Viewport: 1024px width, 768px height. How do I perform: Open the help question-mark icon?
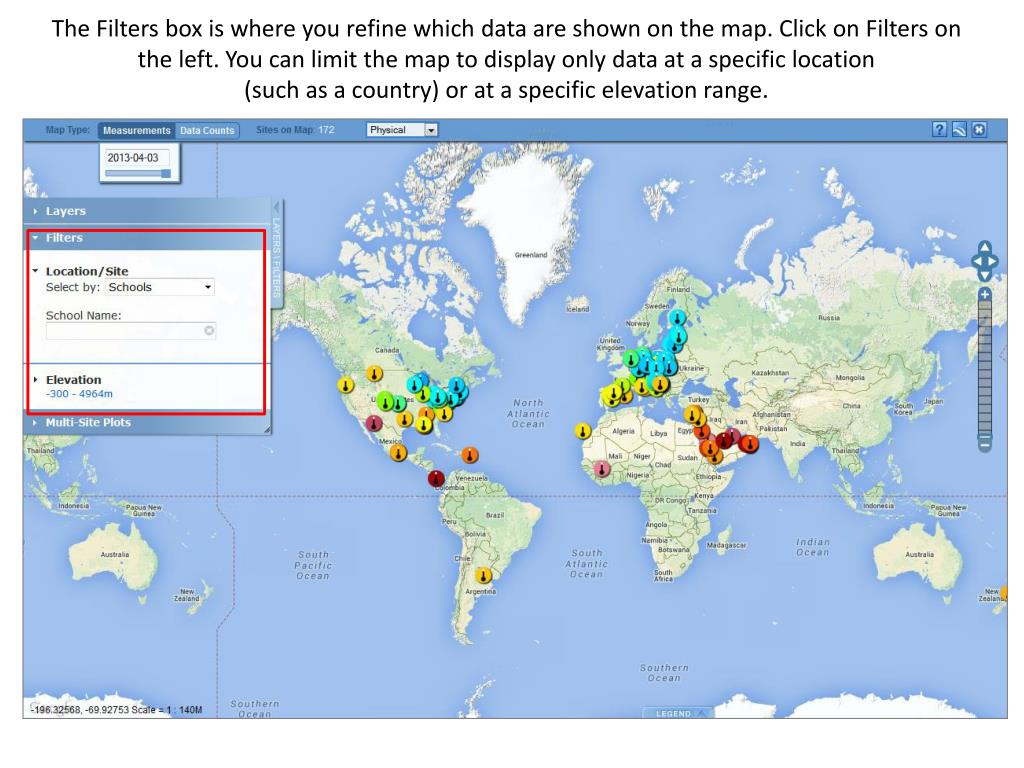[939, 129]
